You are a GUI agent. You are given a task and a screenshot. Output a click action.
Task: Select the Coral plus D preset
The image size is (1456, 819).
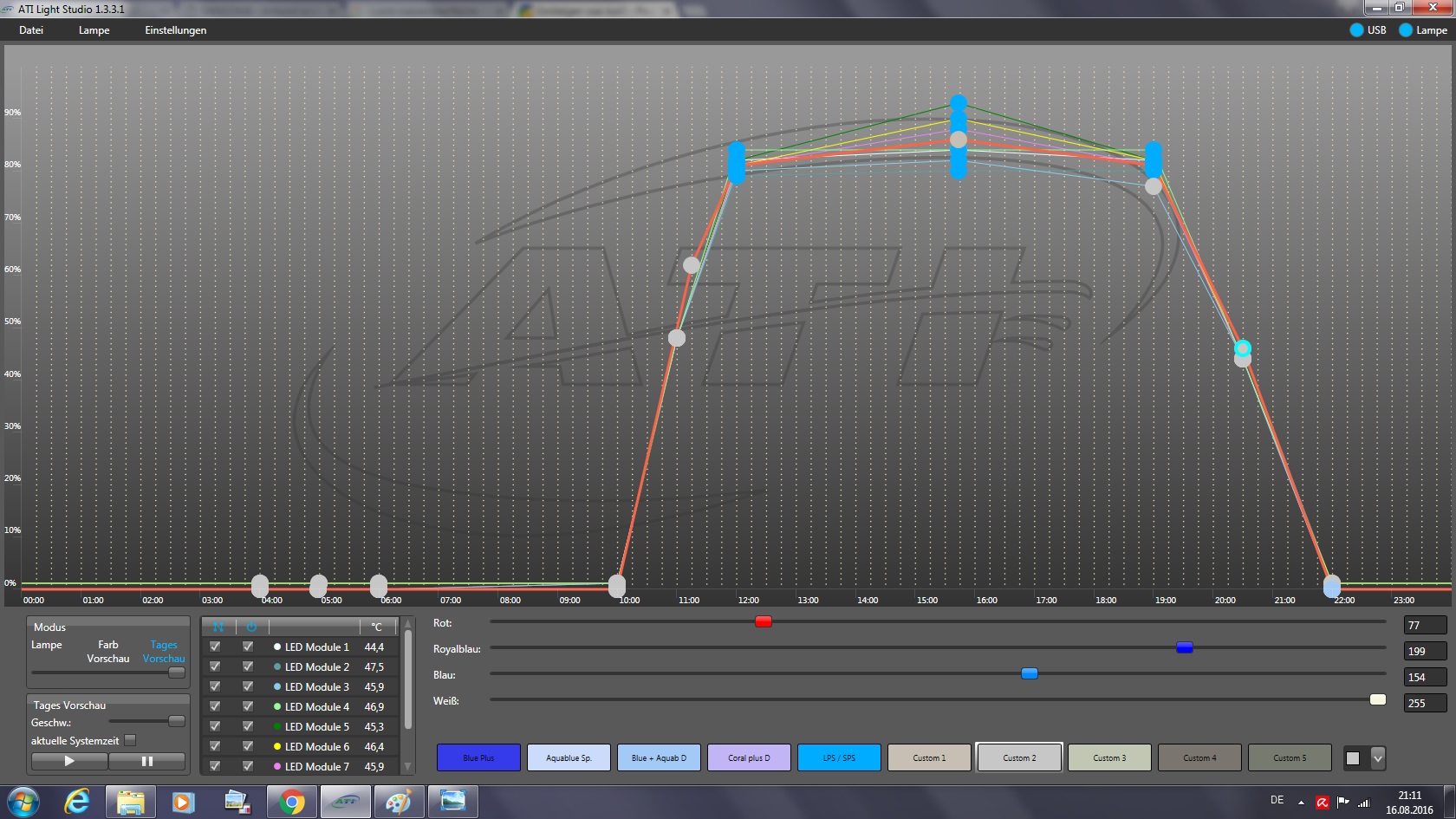749,757
